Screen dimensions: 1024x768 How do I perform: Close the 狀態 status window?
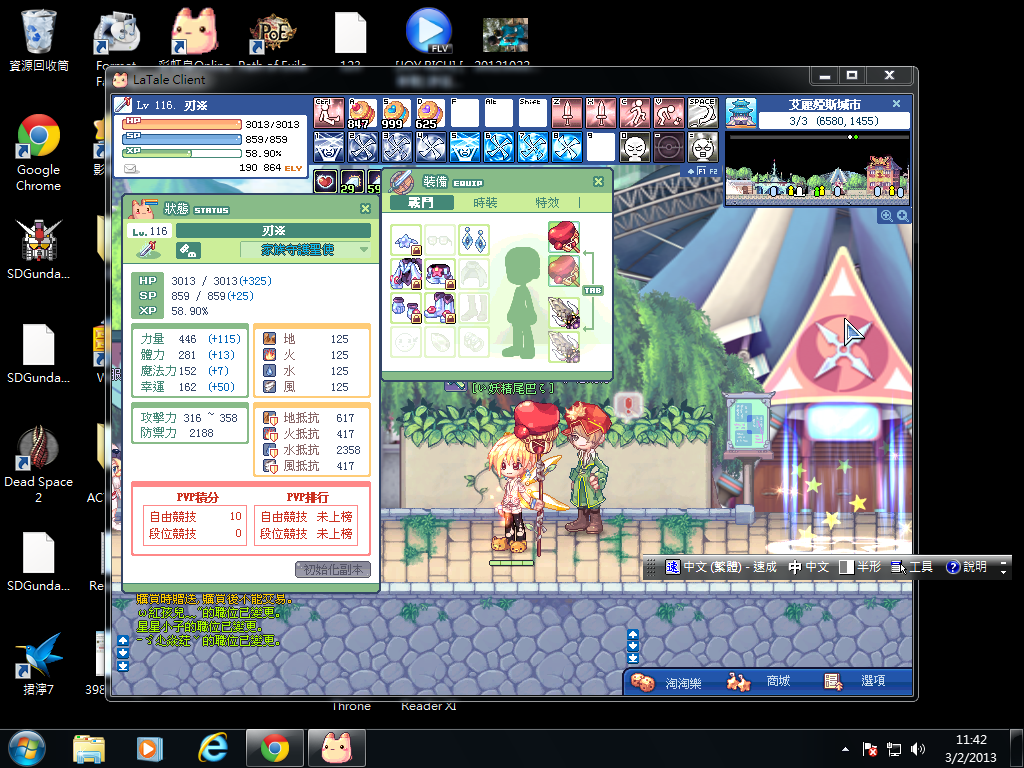366,208
